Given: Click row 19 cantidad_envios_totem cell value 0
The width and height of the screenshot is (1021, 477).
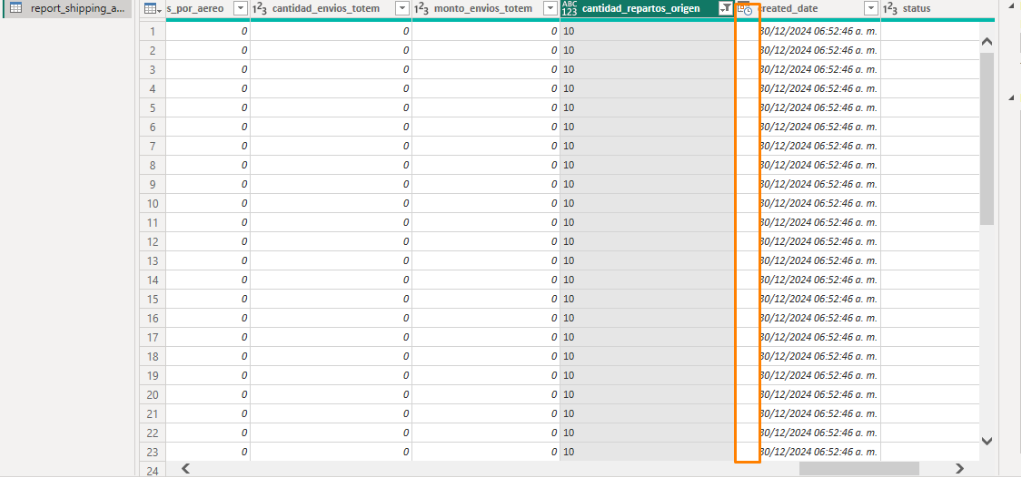Looking at the screenshot, I should pos(331,375).
